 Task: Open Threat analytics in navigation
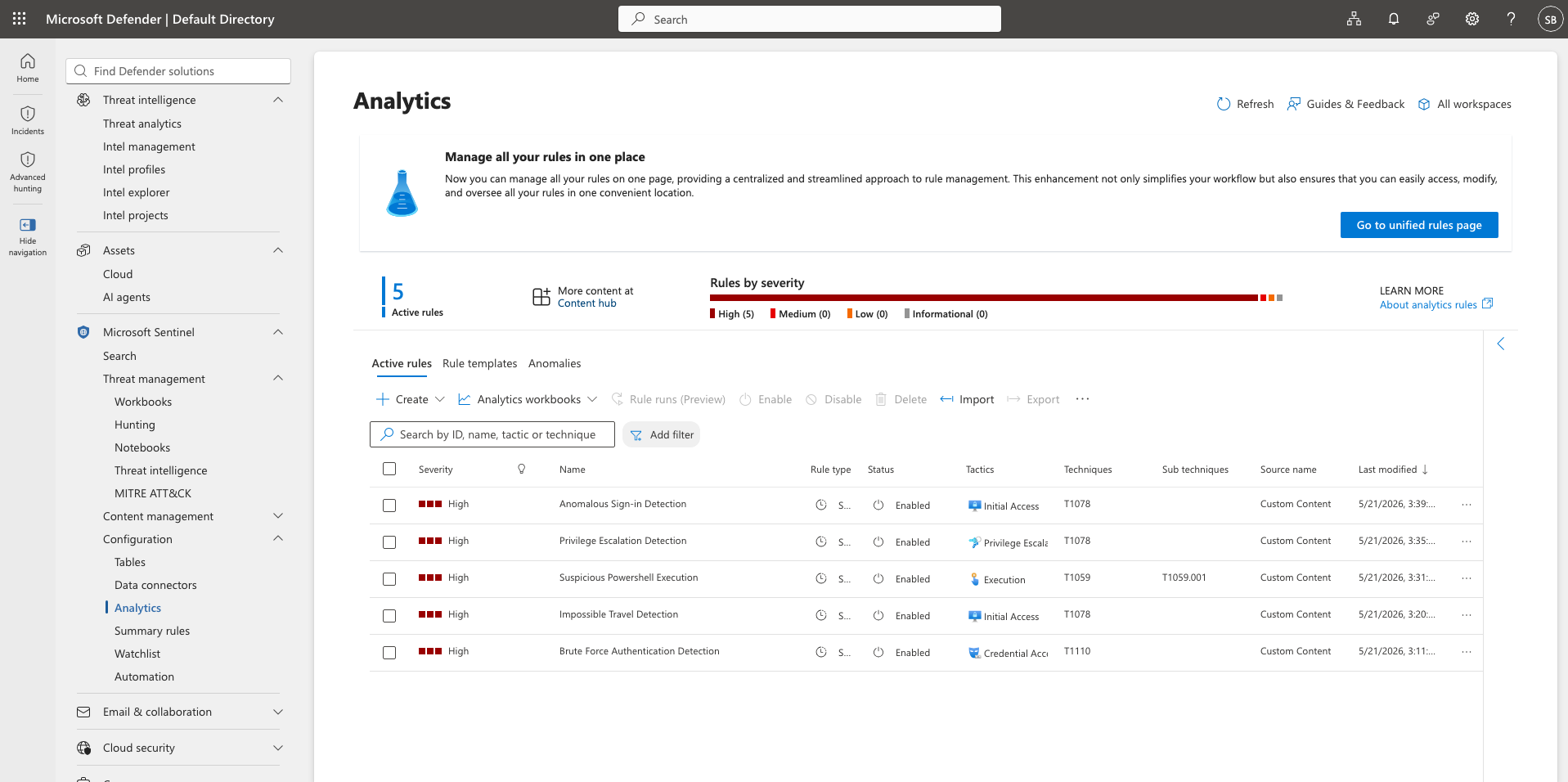142,124
